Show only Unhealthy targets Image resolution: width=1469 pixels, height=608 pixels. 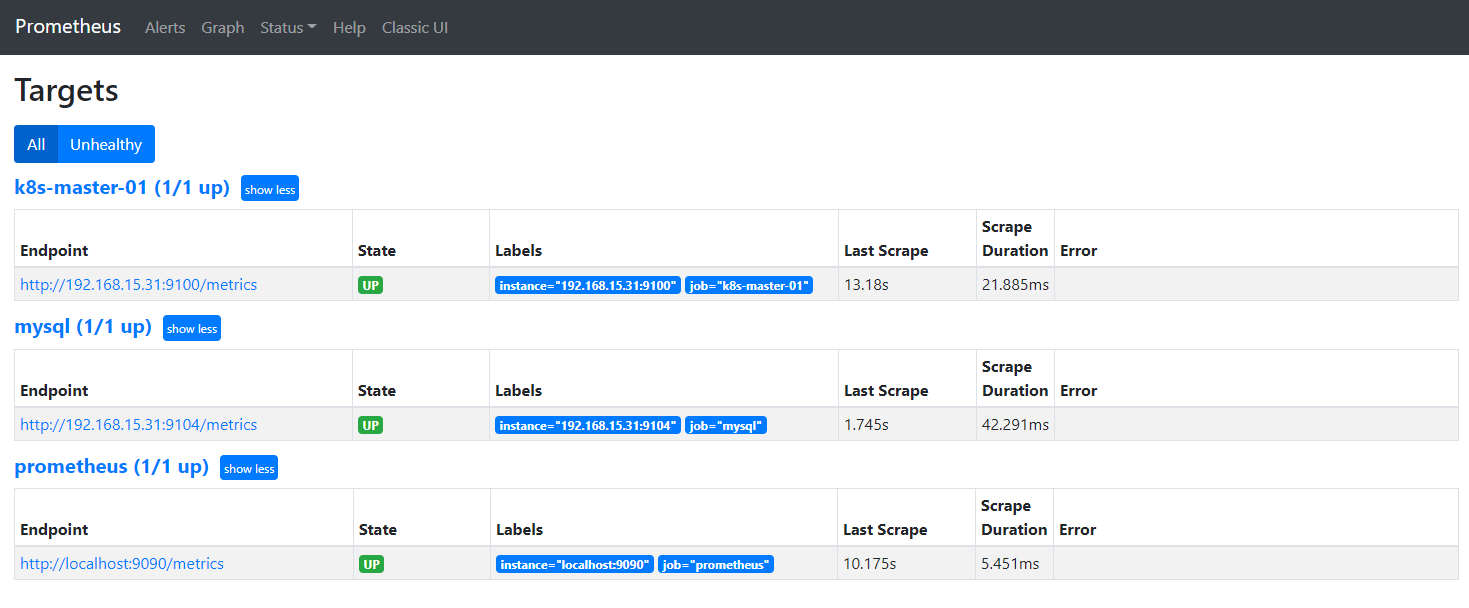[x=106, y=144]
